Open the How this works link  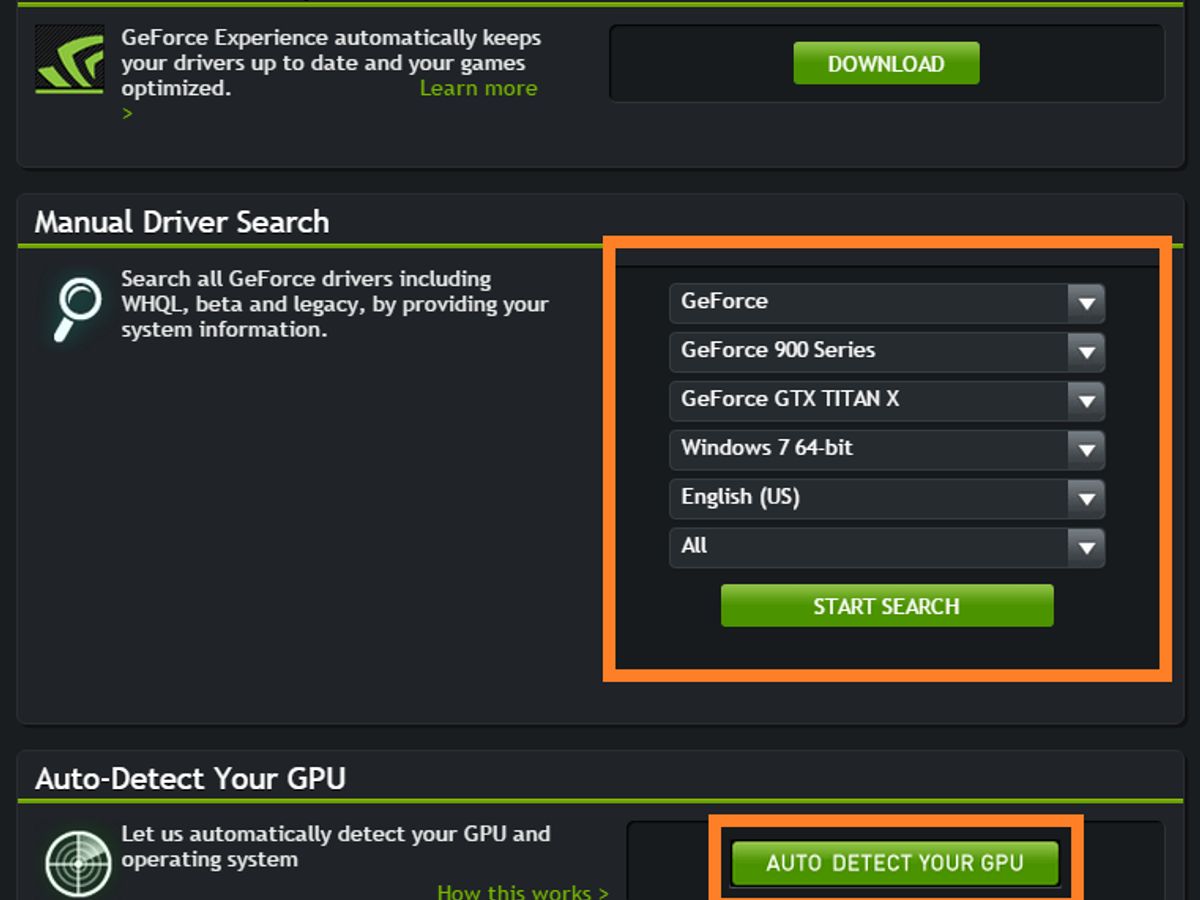[523, 891]
